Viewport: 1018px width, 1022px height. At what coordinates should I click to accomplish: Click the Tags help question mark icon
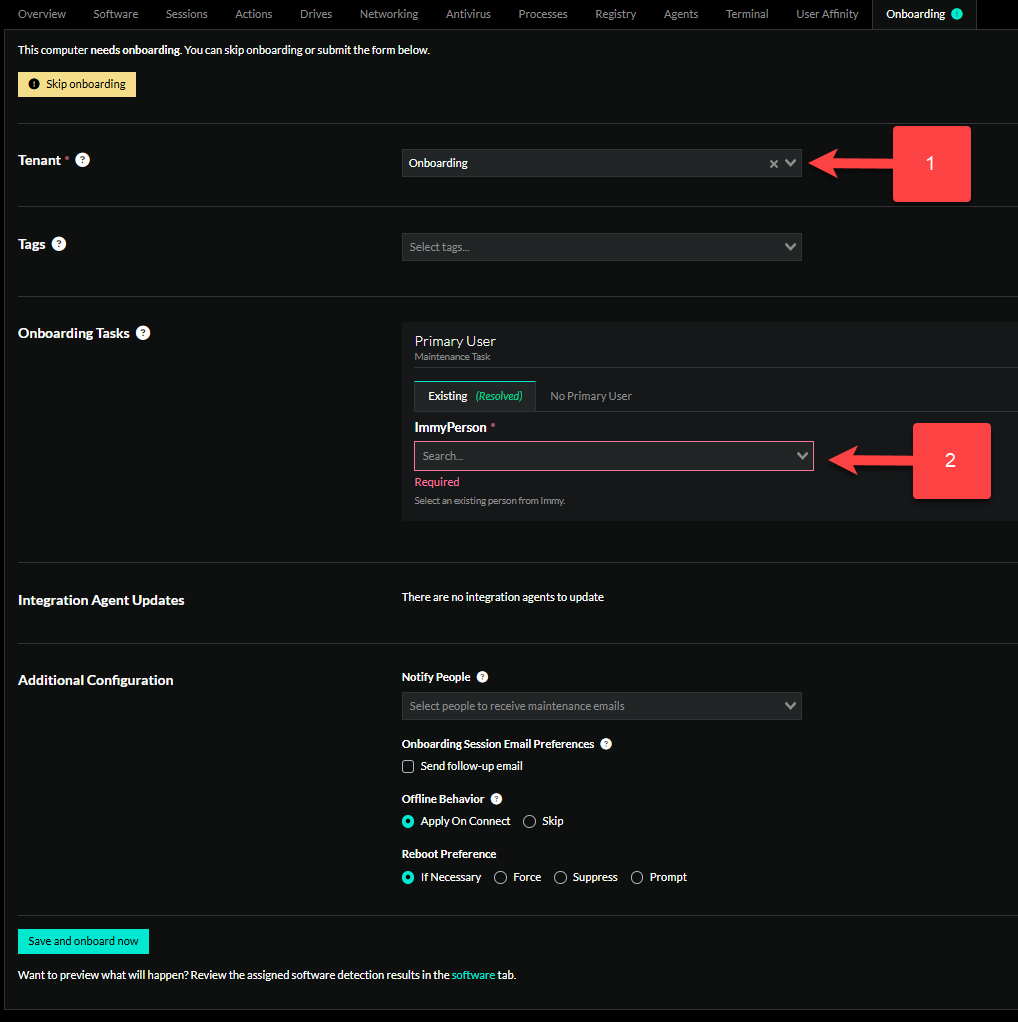click(58, 243)
